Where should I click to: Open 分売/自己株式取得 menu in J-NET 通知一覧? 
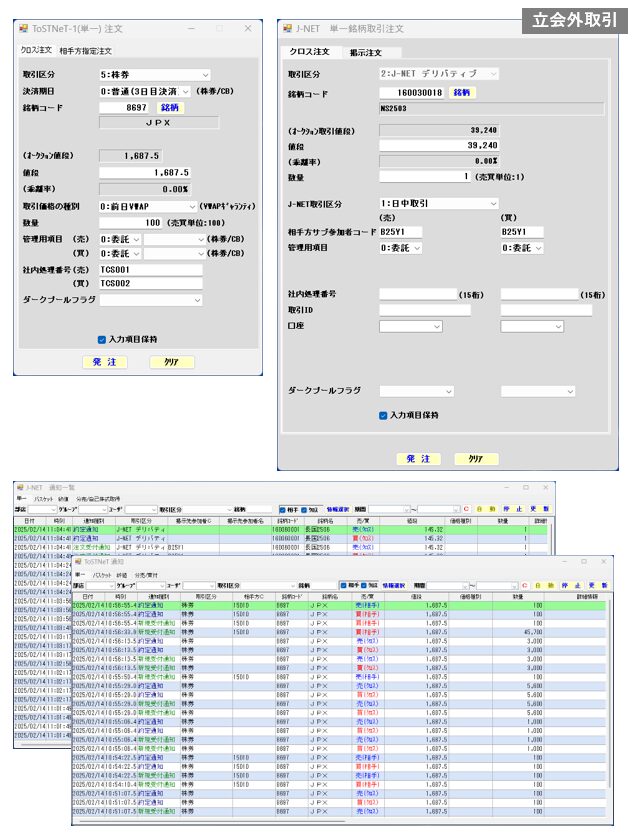[x=98, y=499]
